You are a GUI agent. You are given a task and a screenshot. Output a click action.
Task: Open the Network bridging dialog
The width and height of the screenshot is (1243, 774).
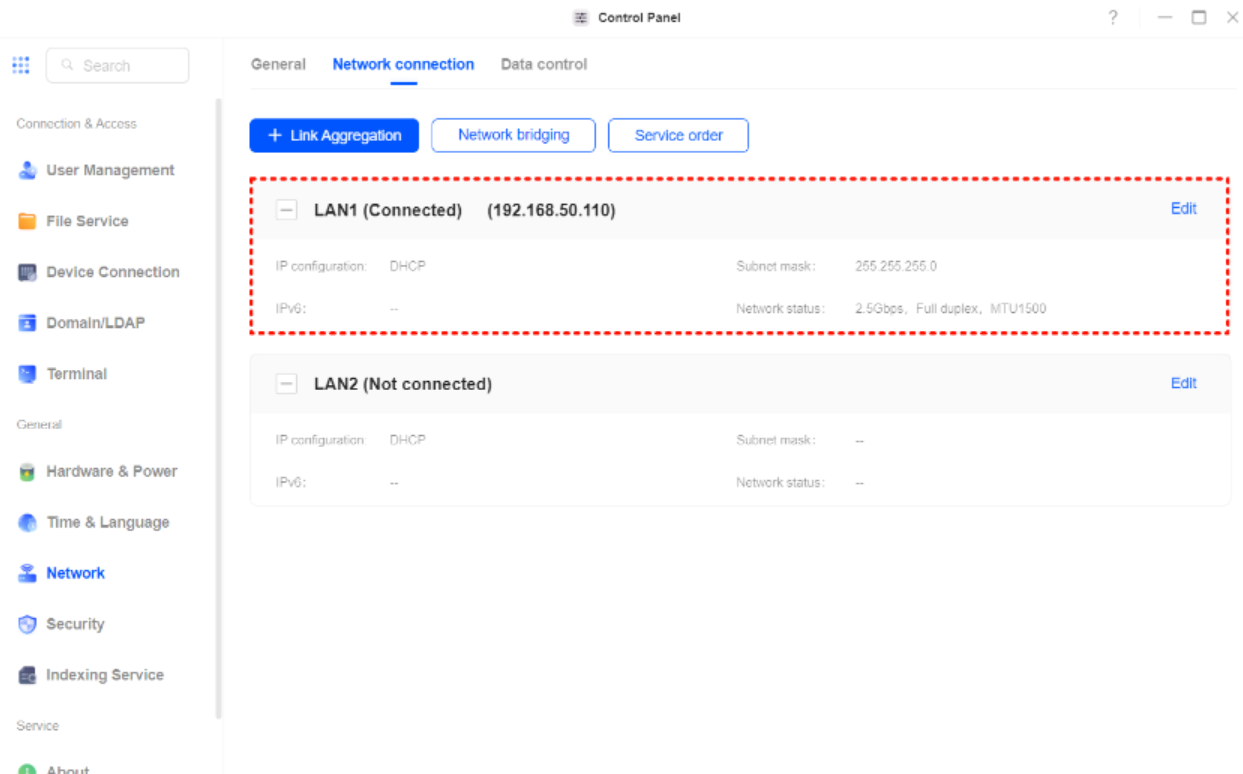point(513,135)
